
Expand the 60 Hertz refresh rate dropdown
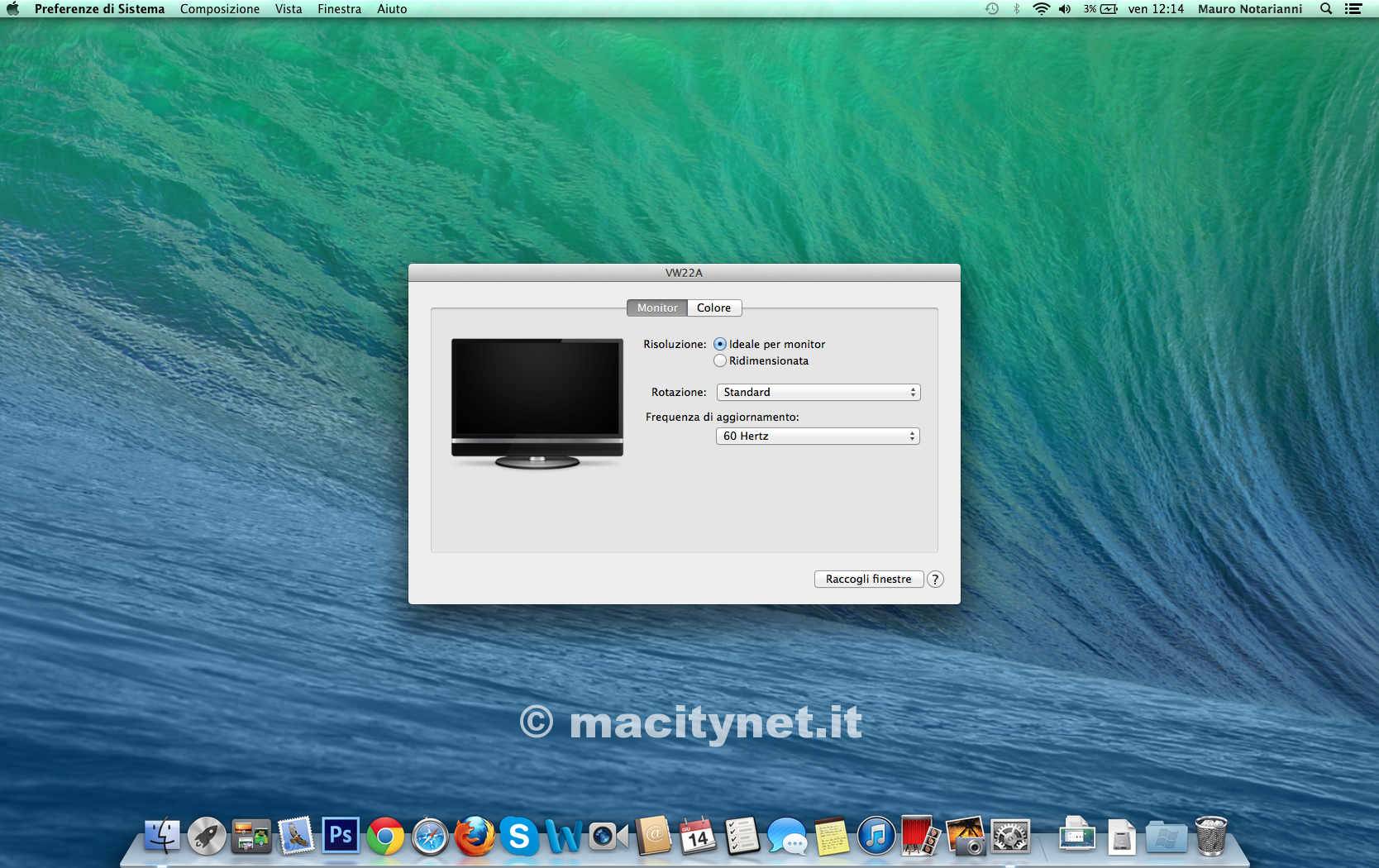pos(818,436)
